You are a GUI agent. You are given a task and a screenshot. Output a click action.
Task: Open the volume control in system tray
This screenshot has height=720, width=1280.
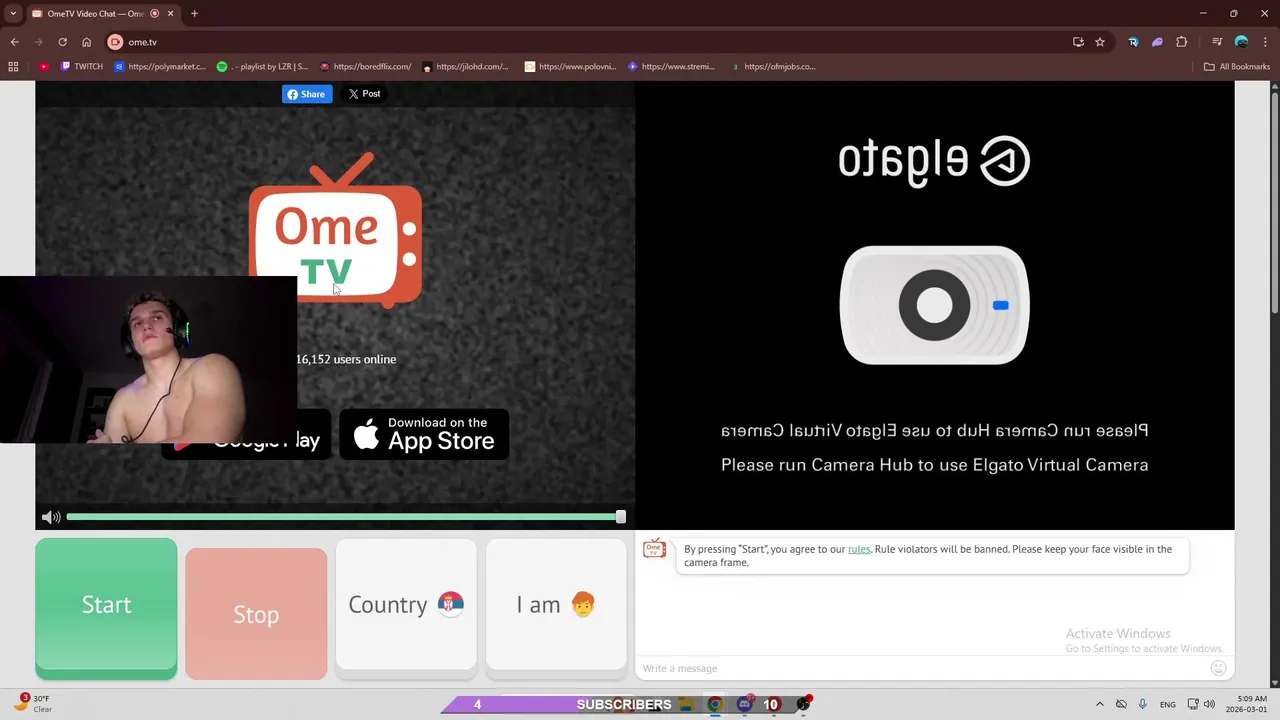coord(1209,704)
